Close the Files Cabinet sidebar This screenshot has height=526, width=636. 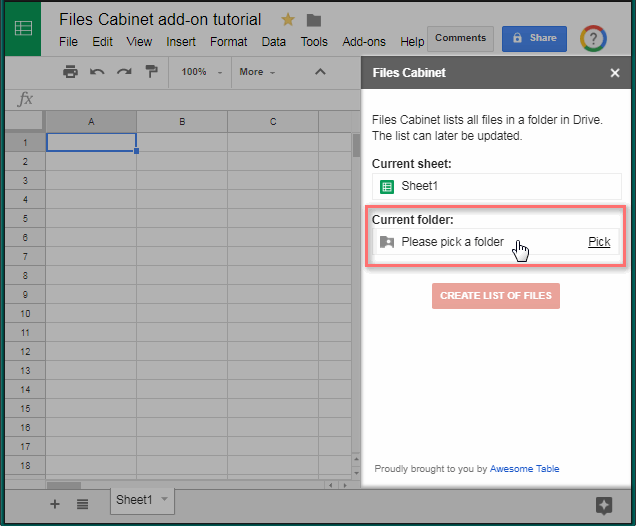tap(615, 73)
